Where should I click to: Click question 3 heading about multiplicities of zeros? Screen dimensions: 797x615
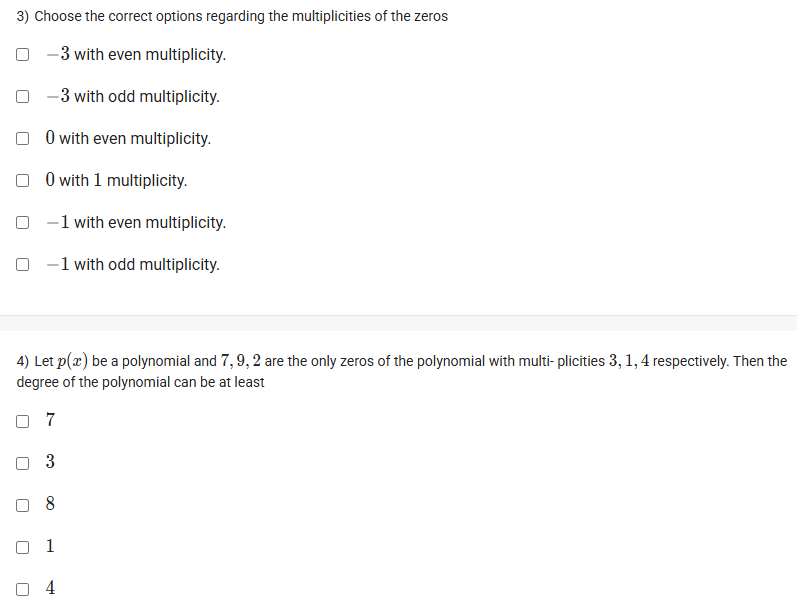(x=232, y=16)
